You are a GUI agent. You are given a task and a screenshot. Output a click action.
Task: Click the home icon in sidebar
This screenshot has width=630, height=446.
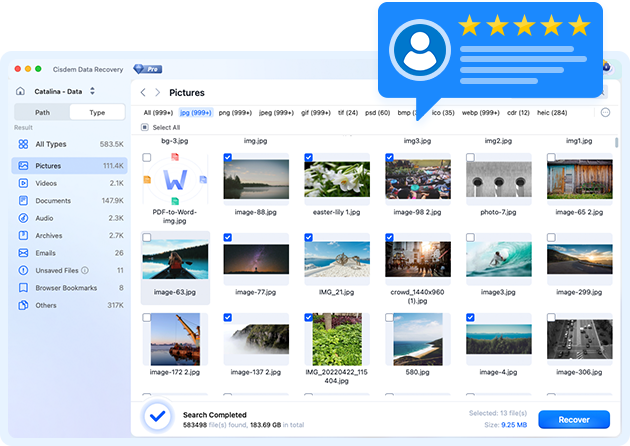20,91
